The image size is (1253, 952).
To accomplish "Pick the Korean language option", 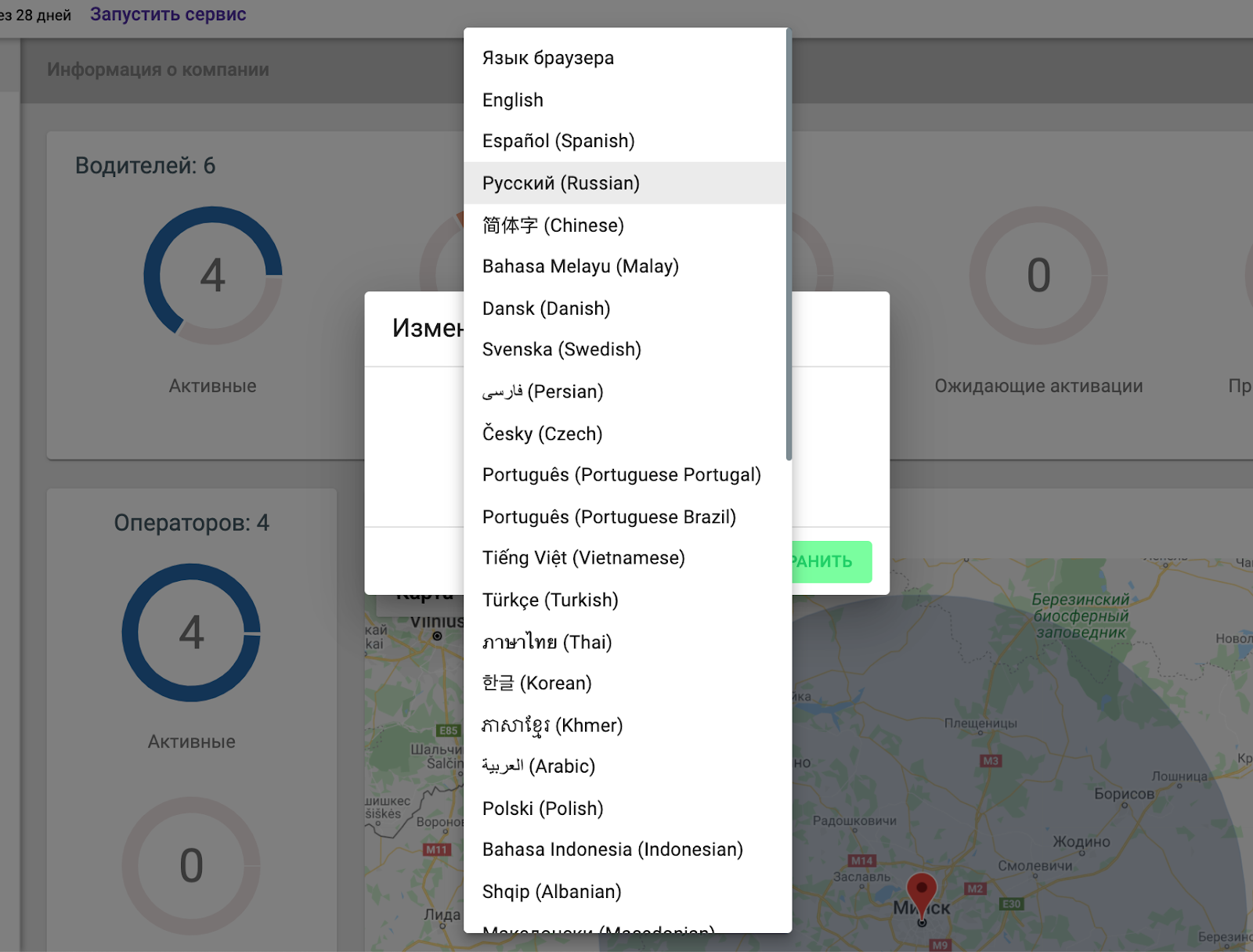I will click(625, 683).
